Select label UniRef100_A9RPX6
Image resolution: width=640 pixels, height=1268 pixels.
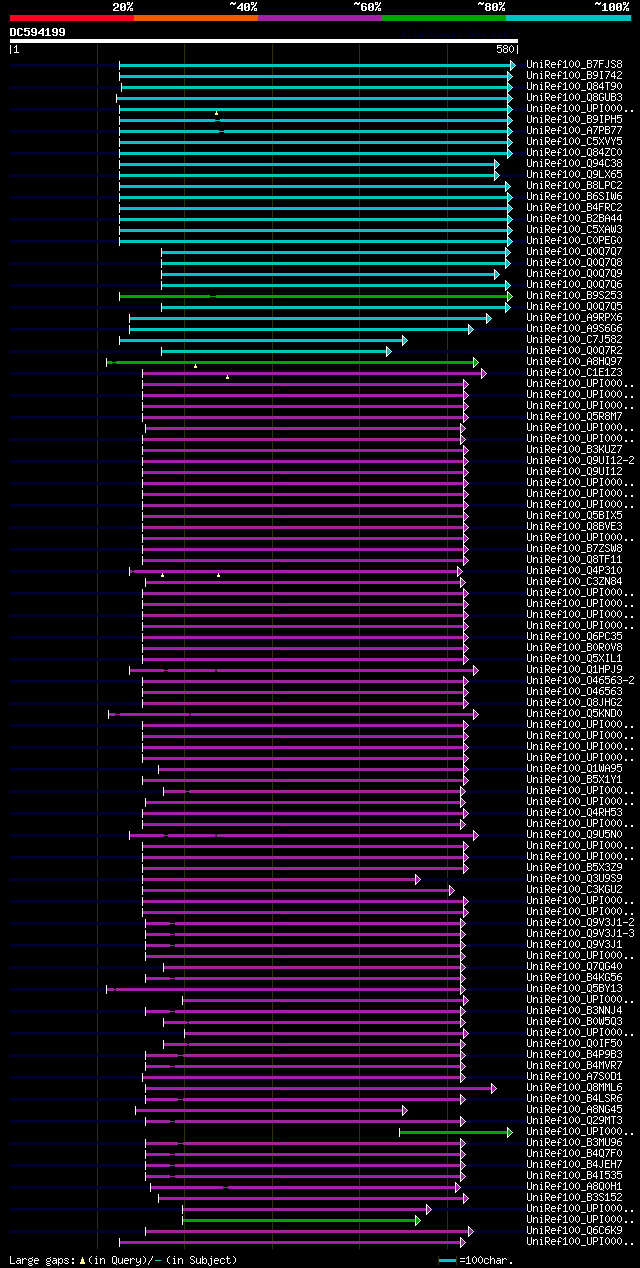(x=574, y=317)
